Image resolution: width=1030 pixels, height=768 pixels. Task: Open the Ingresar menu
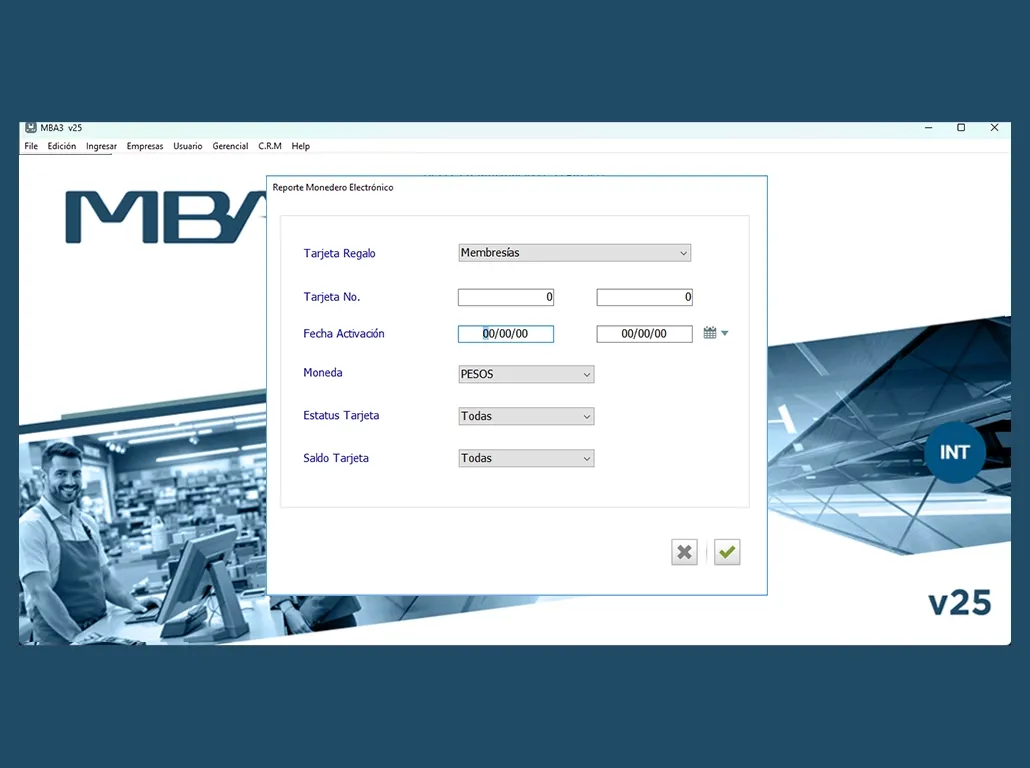(x=101, y=146)
